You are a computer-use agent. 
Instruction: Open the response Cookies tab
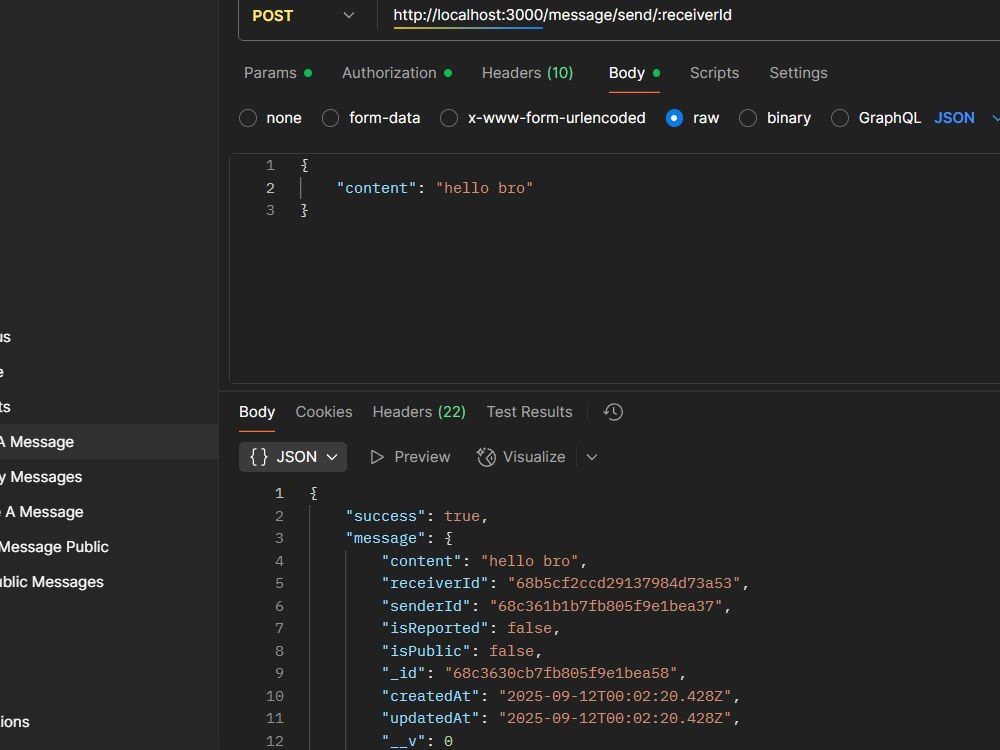coord(324,412)
